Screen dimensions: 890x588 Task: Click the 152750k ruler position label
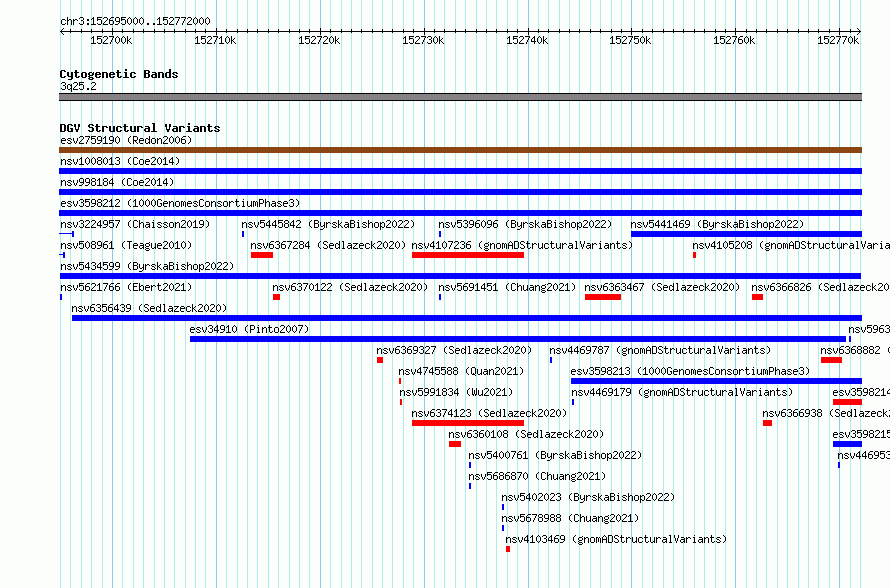[x=630, y=40]
